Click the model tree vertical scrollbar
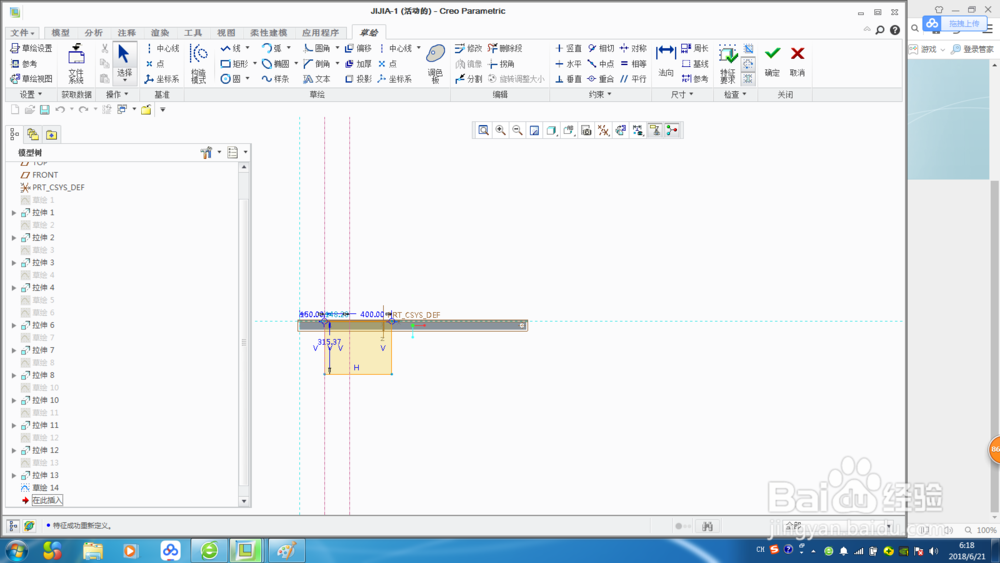 [x=244, y=334]
